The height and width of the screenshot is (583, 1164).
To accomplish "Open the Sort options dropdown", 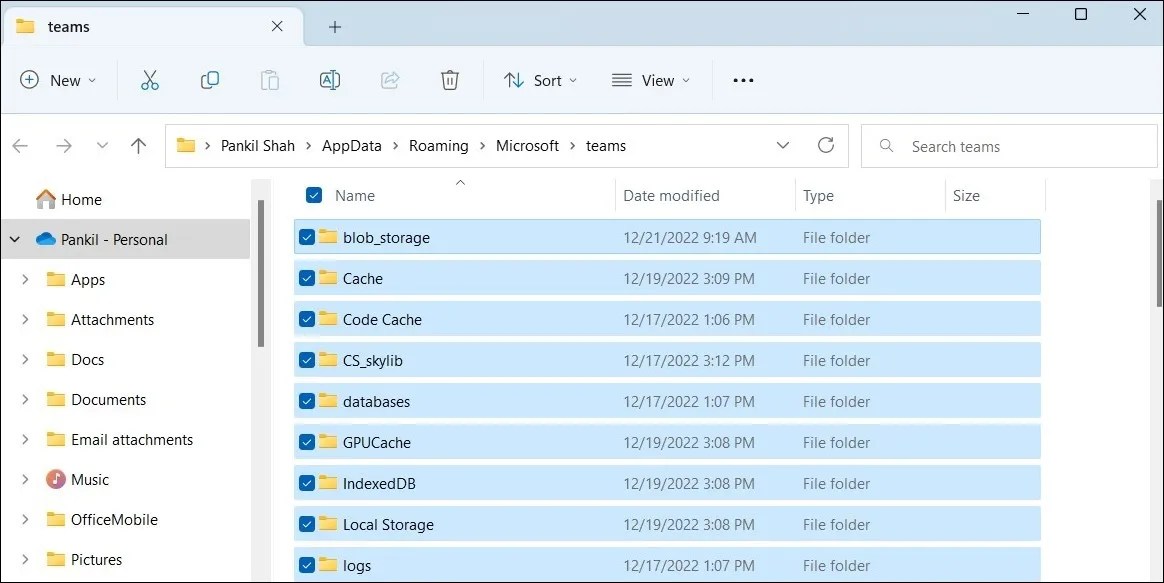I will 540,80.
